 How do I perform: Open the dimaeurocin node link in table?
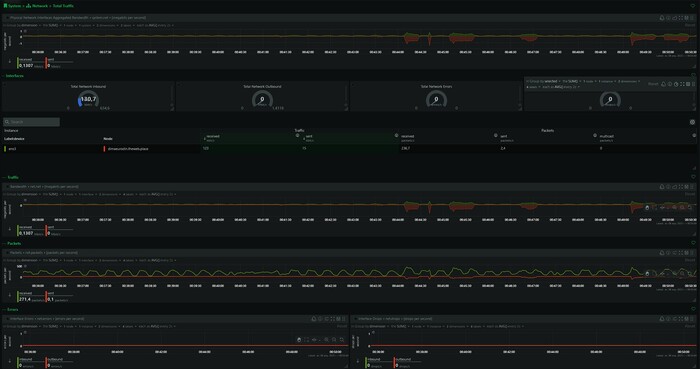pos(128,149)
